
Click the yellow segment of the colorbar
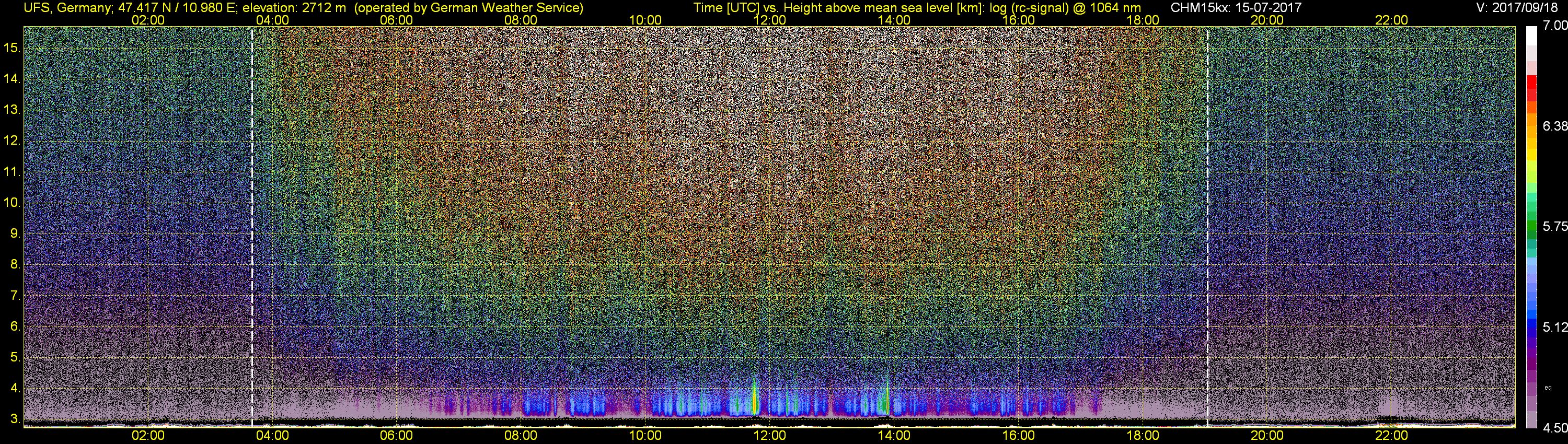(1531, 161)
